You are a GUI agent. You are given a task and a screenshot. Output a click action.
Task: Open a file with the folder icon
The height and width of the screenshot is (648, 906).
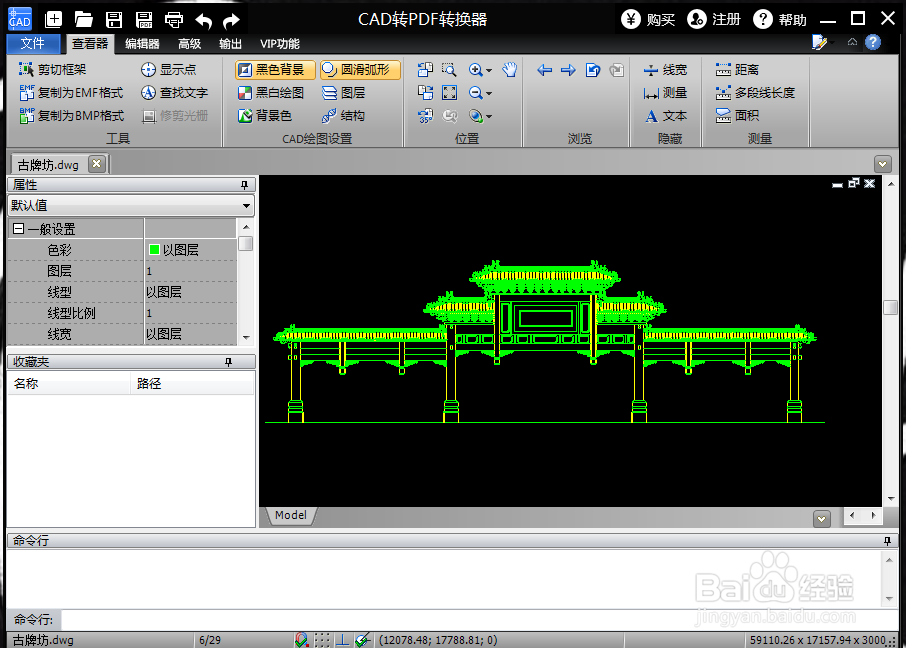click(x=84, y=20)
